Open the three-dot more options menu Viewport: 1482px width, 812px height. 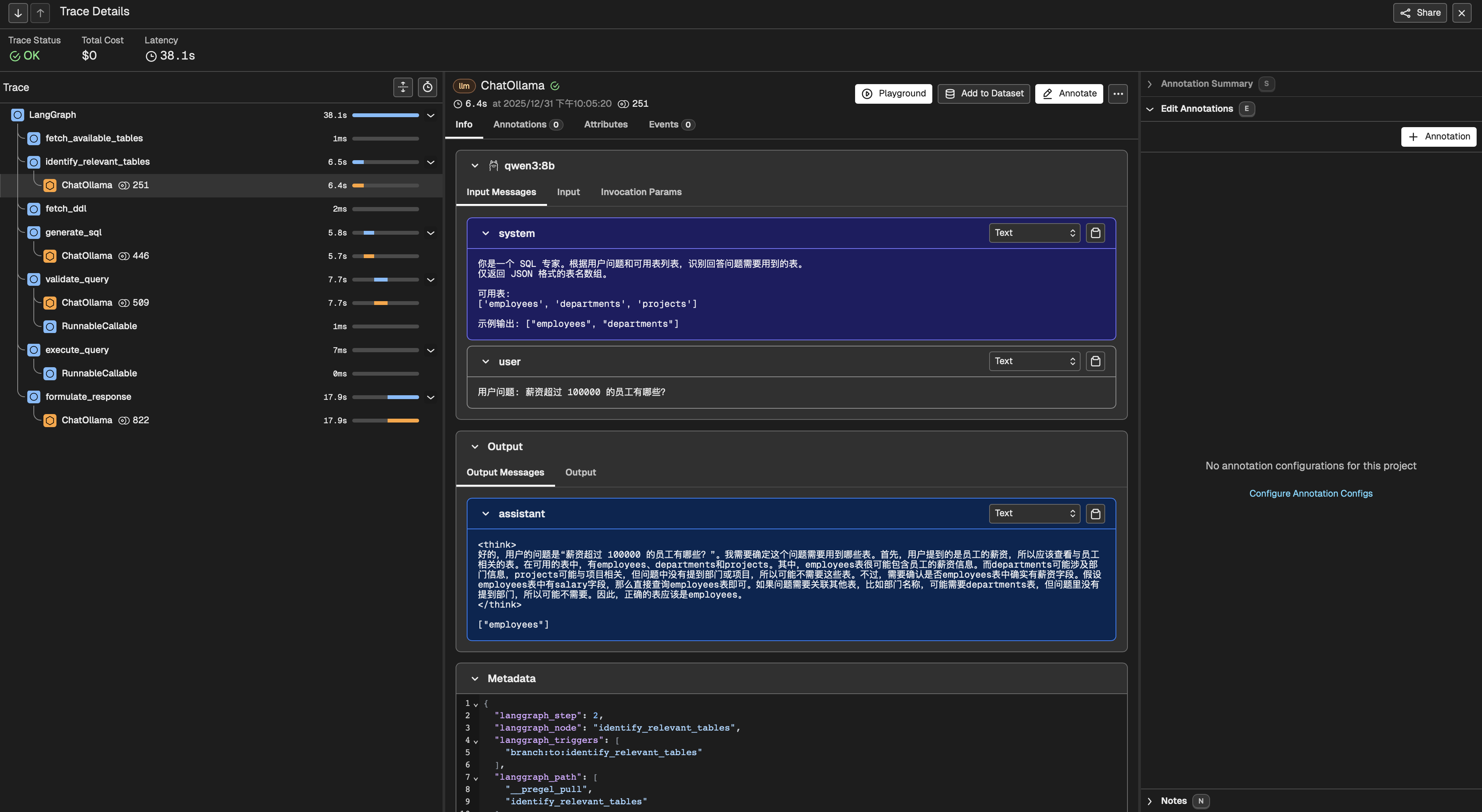1117,94
